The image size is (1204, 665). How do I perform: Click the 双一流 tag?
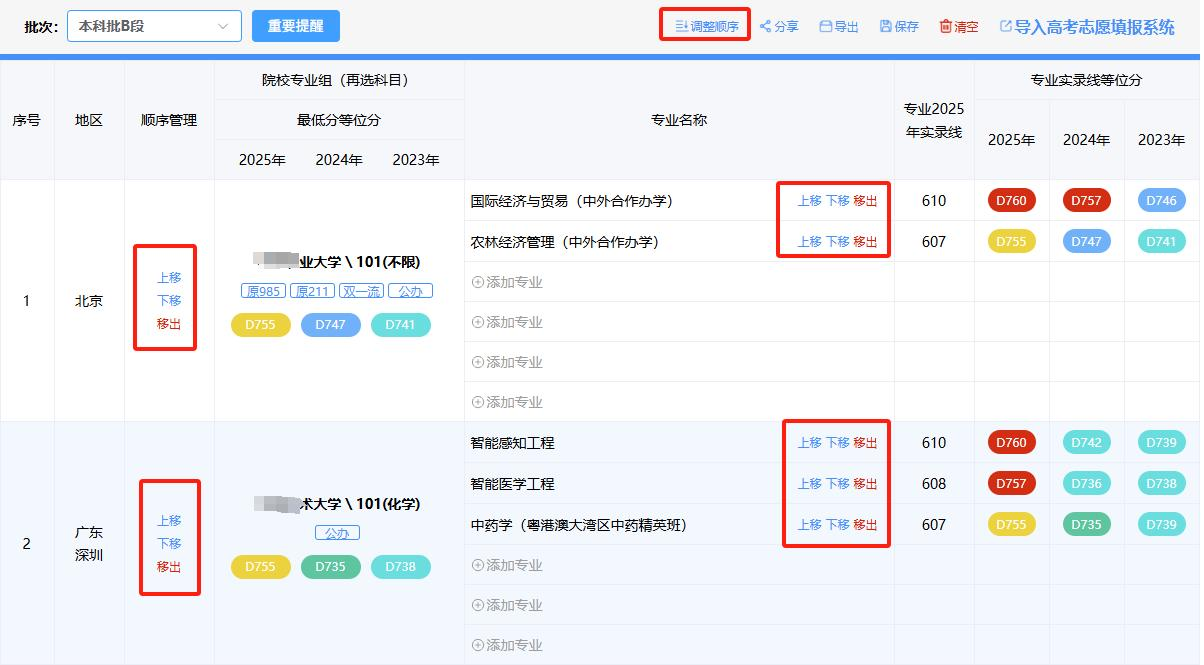361,291
